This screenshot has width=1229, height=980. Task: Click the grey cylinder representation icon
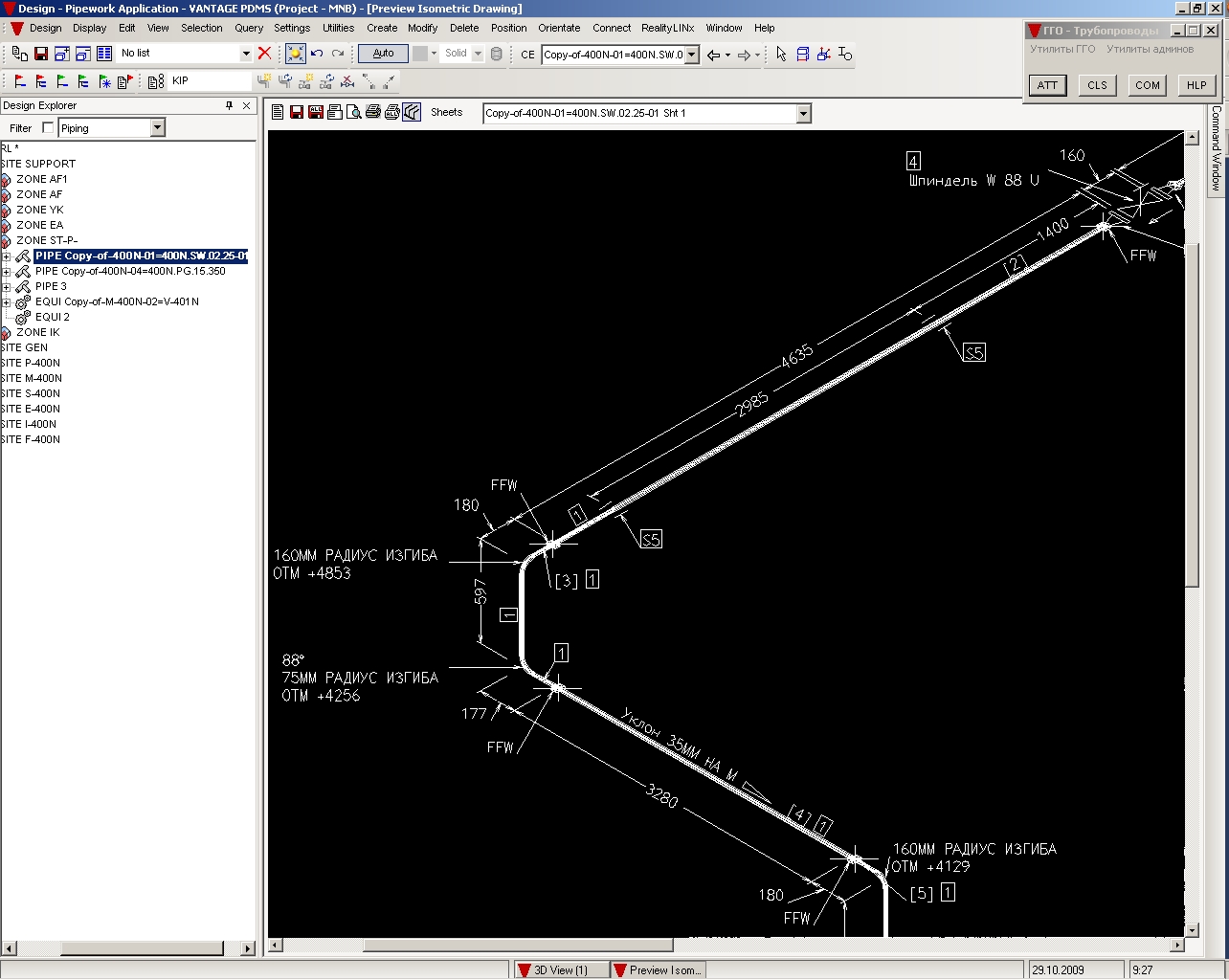(496, 54)
